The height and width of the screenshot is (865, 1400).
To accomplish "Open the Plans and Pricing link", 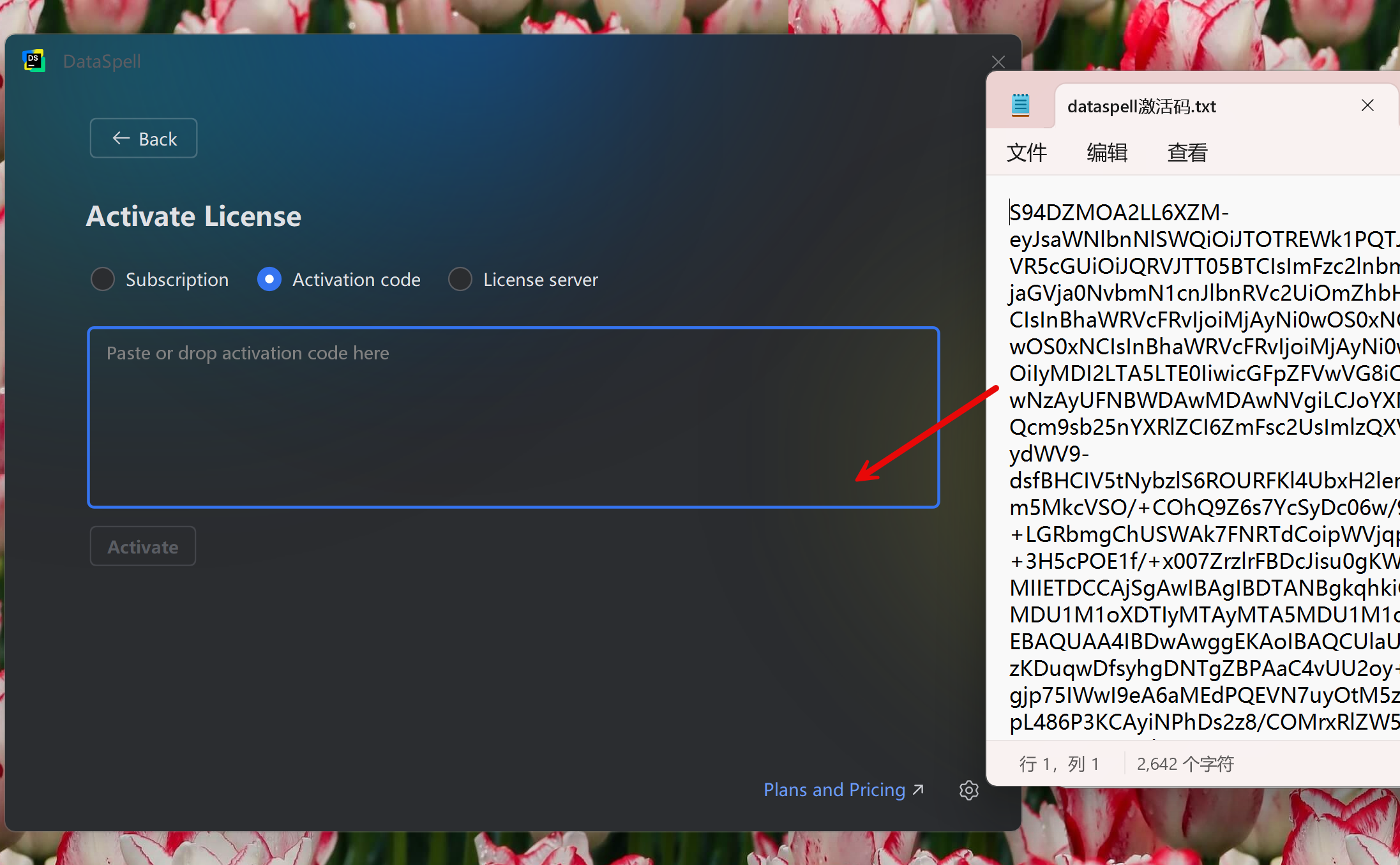I will click(x=834, y=790).
